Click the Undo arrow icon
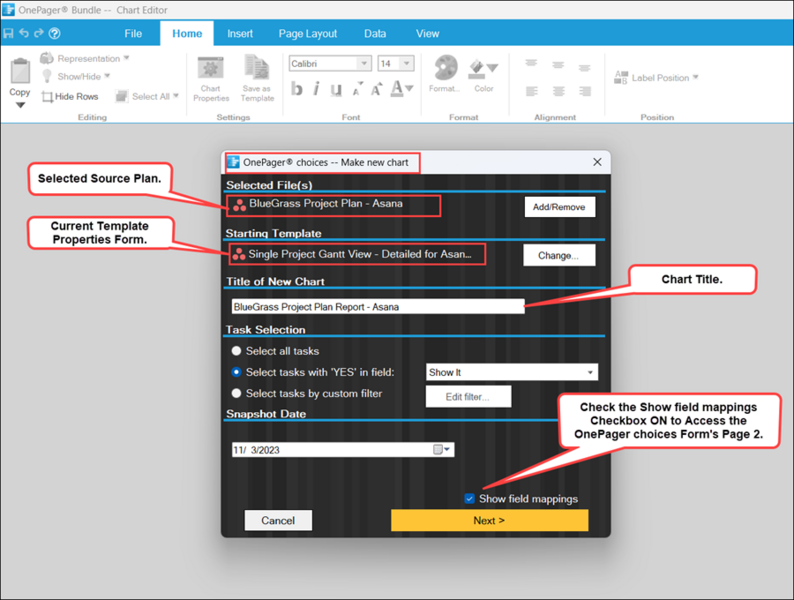This screenshot has height=600, width=794. [x=24, y=33]
